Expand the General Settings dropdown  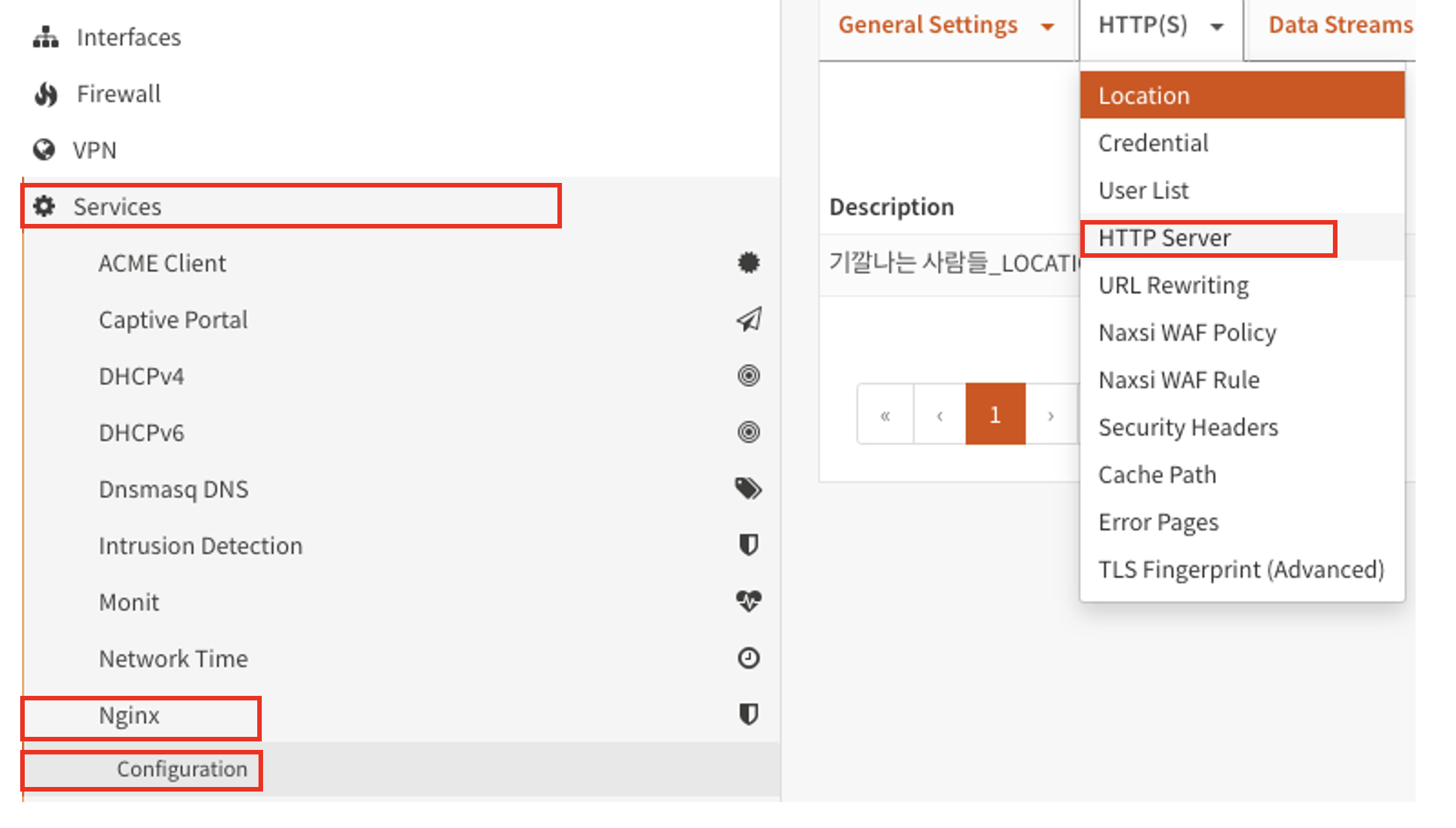click(x=945, y=26)
